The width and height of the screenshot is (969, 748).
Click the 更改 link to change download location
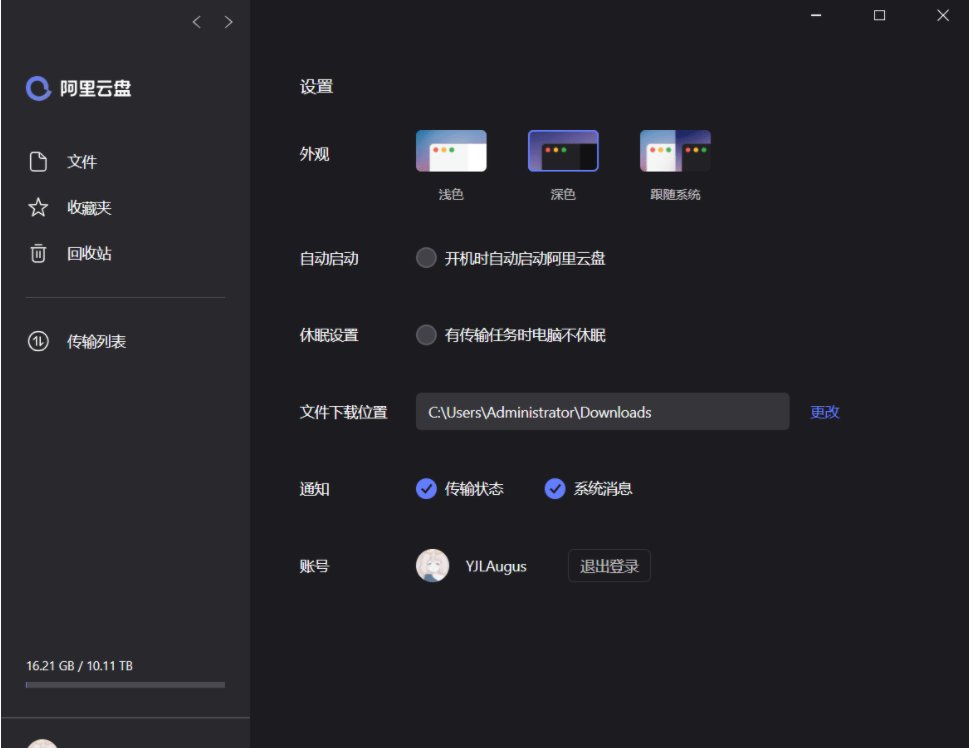click(x=822, y=412)
